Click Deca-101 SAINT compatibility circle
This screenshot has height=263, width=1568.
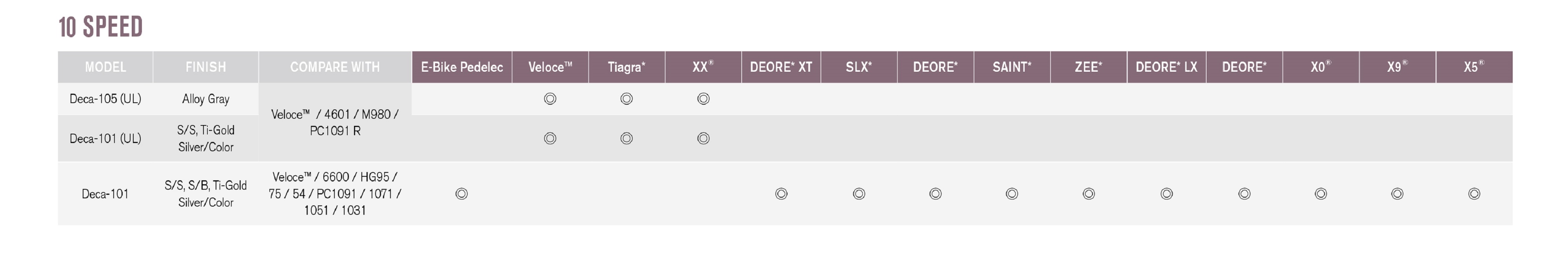click(1012, 194)
